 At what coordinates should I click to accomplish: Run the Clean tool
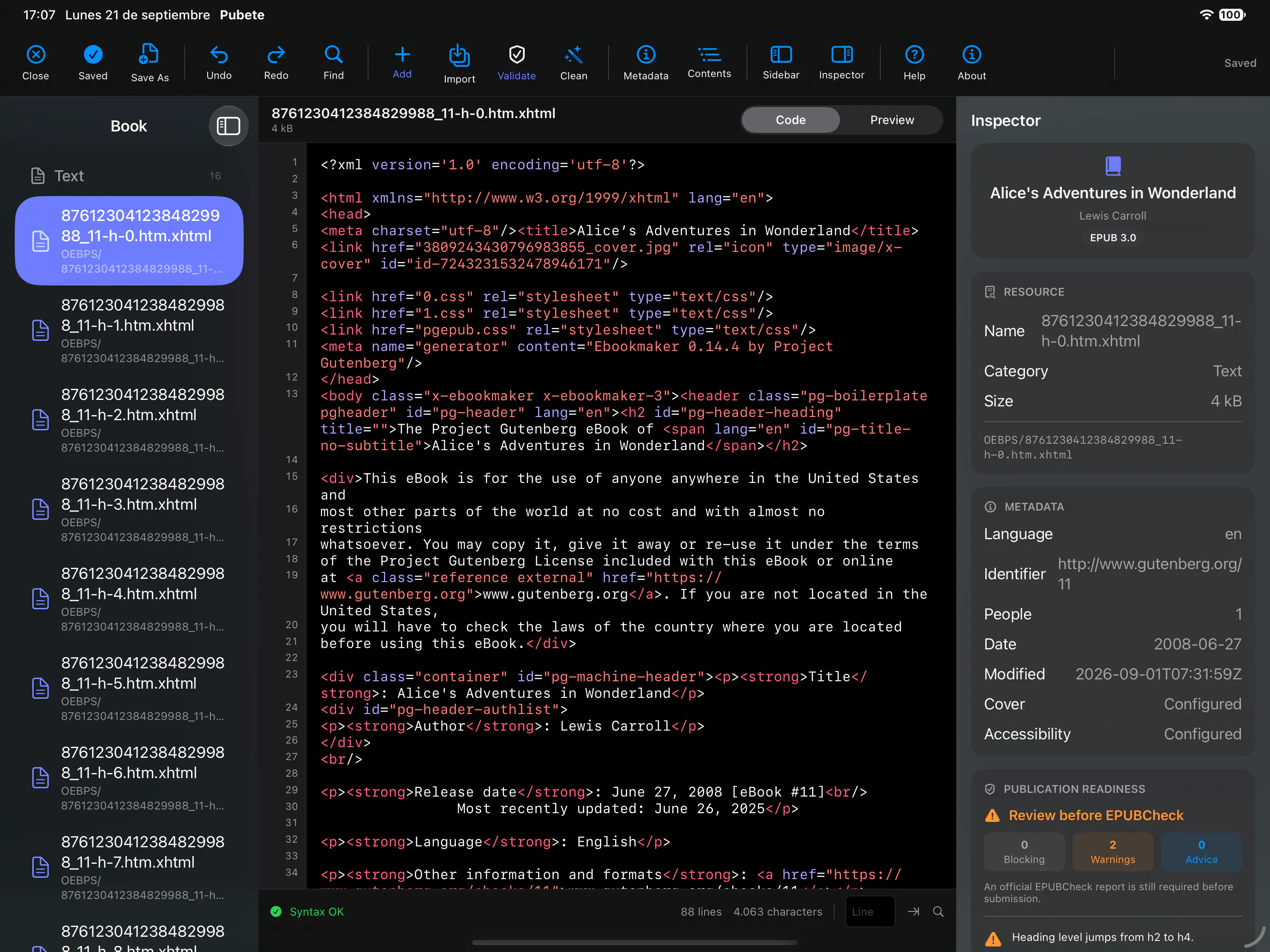pos(574,63)
